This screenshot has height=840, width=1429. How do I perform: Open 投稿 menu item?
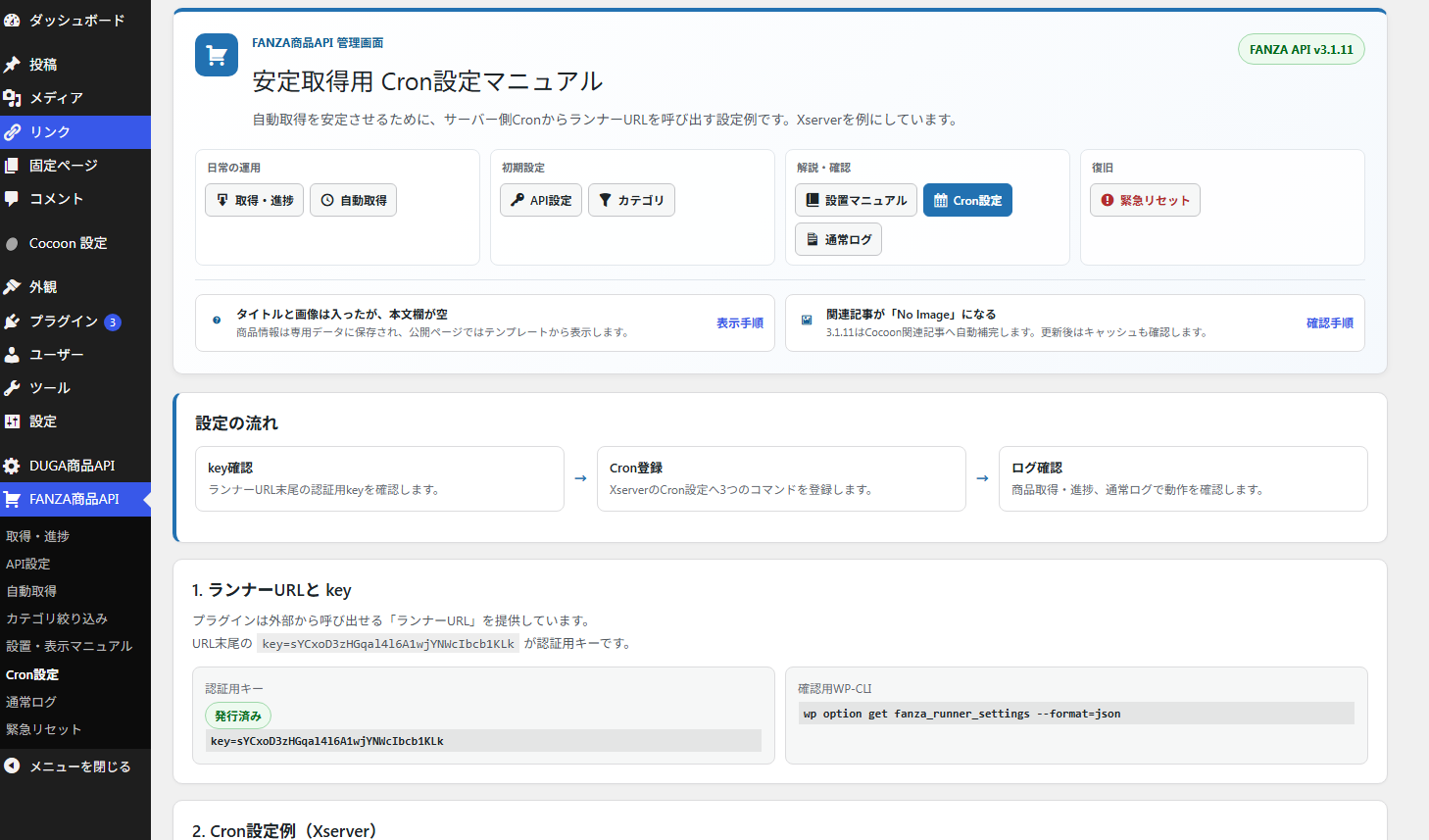[75, 65]
